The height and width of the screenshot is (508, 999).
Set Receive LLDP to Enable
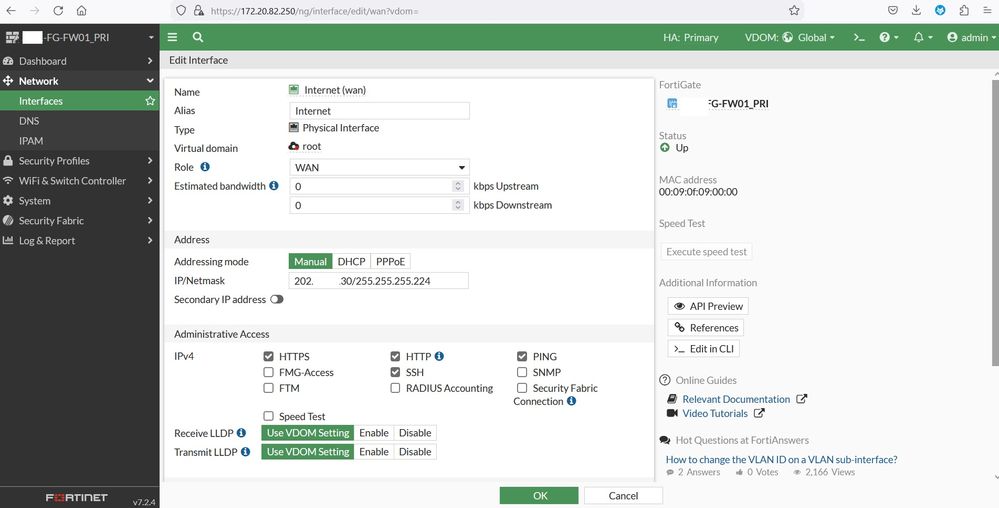374,433
